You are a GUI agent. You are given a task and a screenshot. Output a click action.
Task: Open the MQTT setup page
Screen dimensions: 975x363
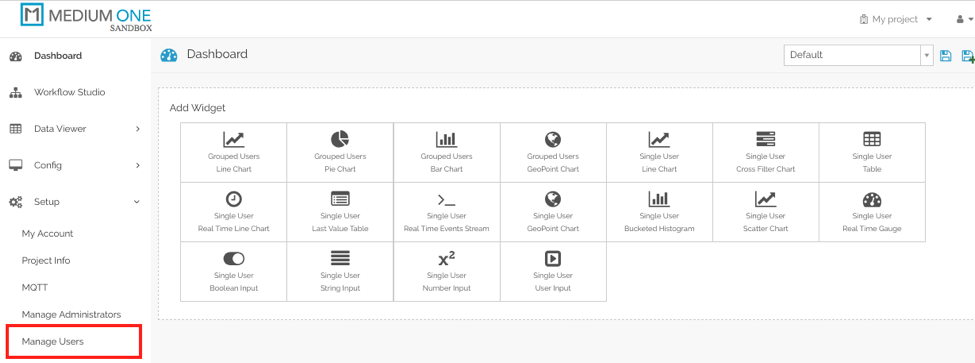34,288
